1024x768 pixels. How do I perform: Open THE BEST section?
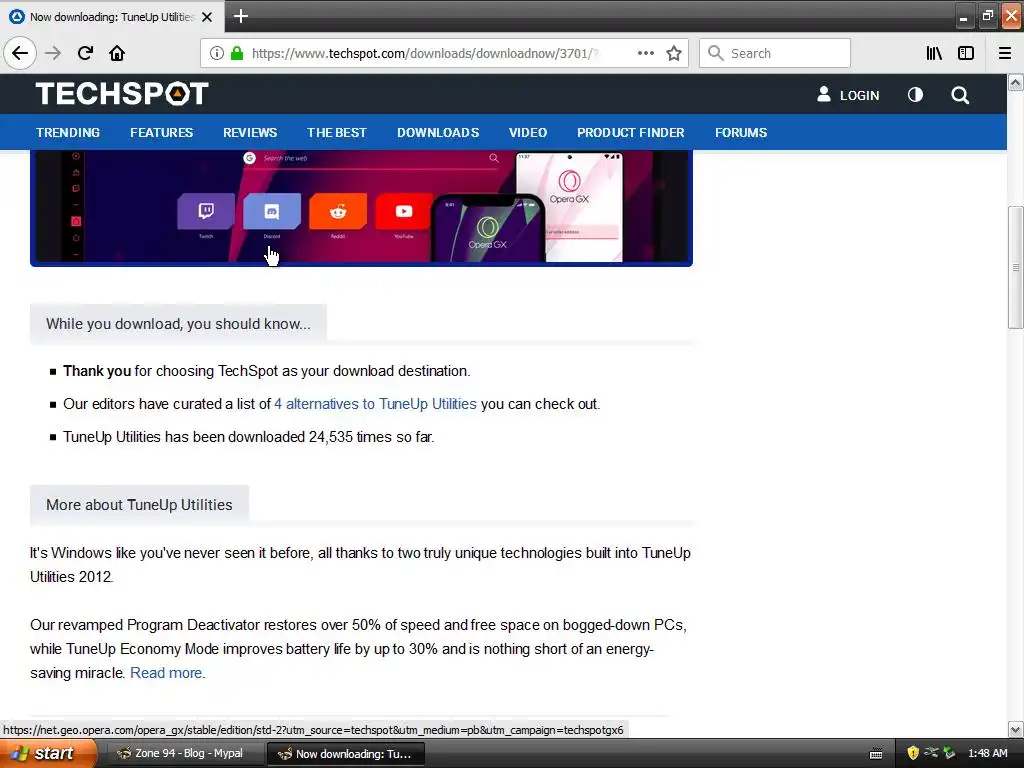click(x=337, y=133)
